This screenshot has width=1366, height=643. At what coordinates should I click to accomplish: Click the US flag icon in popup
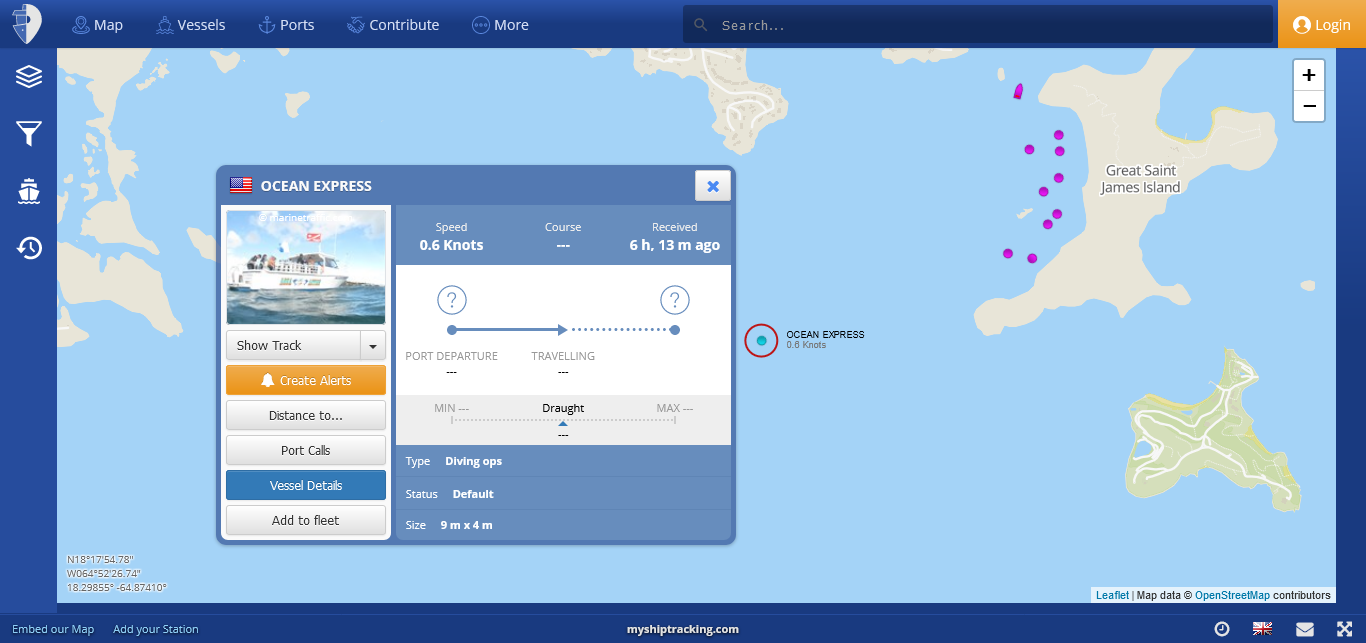pos(241,185)
